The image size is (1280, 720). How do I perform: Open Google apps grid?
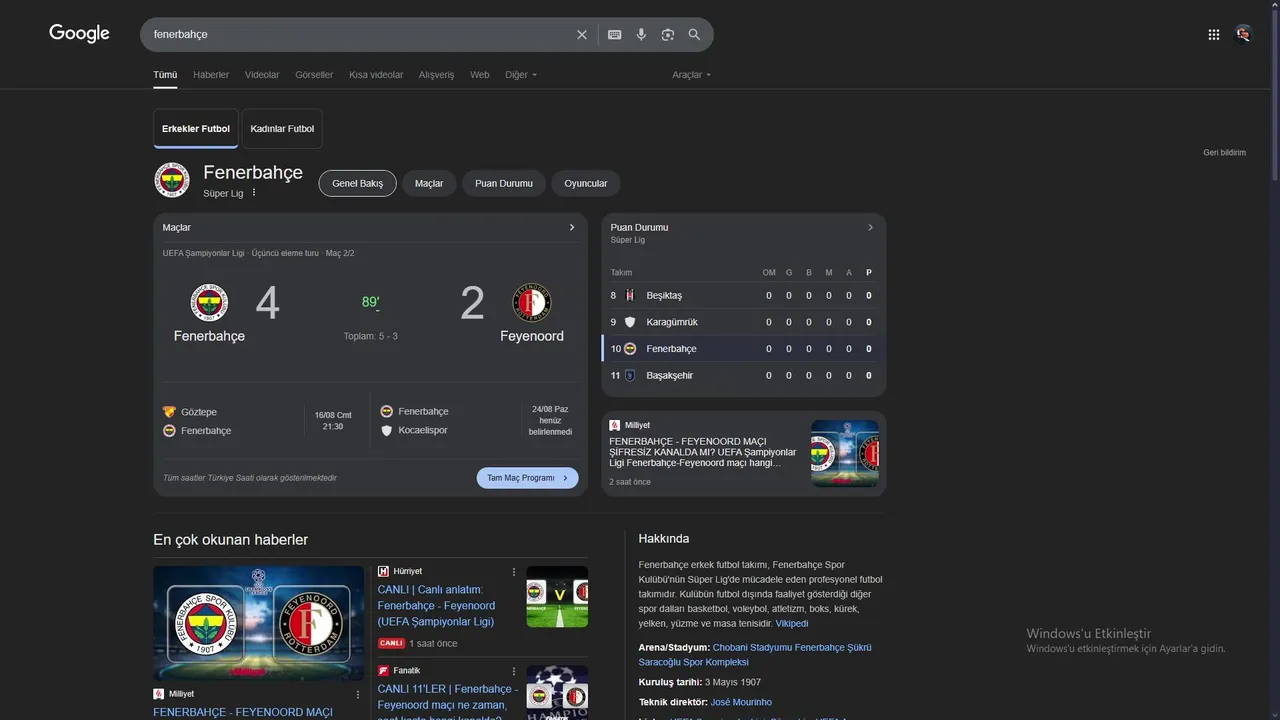click(x=1214, y=34)
